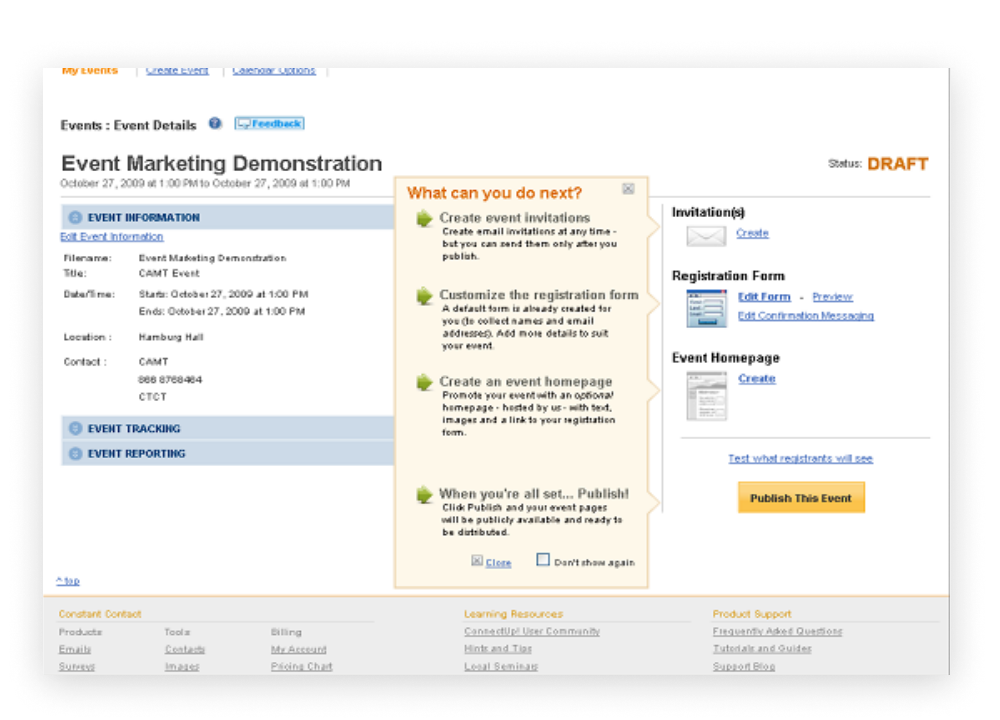The width and height of the screenshot is (1000, 720).
Task: Click When you're all set... Publish! heading
Action: [x=534, y=494]
